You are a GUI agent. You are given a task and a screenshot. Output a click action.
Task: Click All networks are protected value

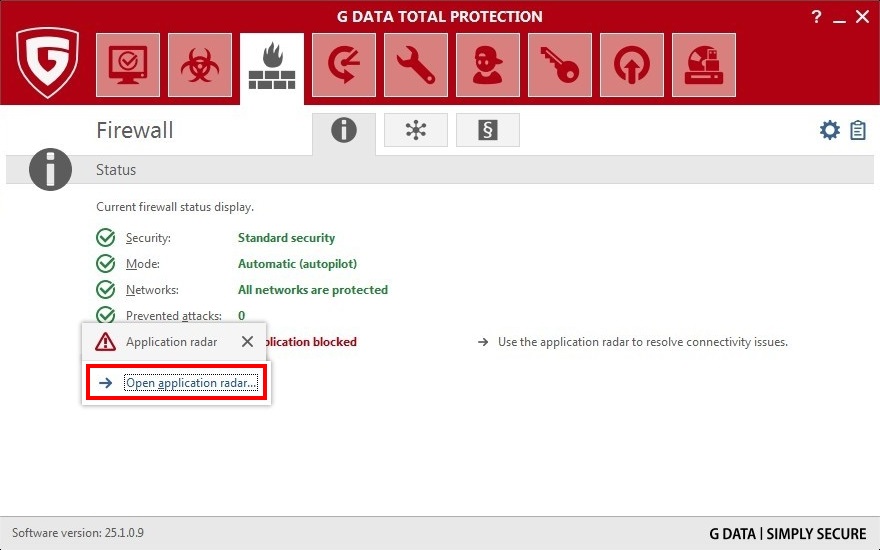pos(313,290)
